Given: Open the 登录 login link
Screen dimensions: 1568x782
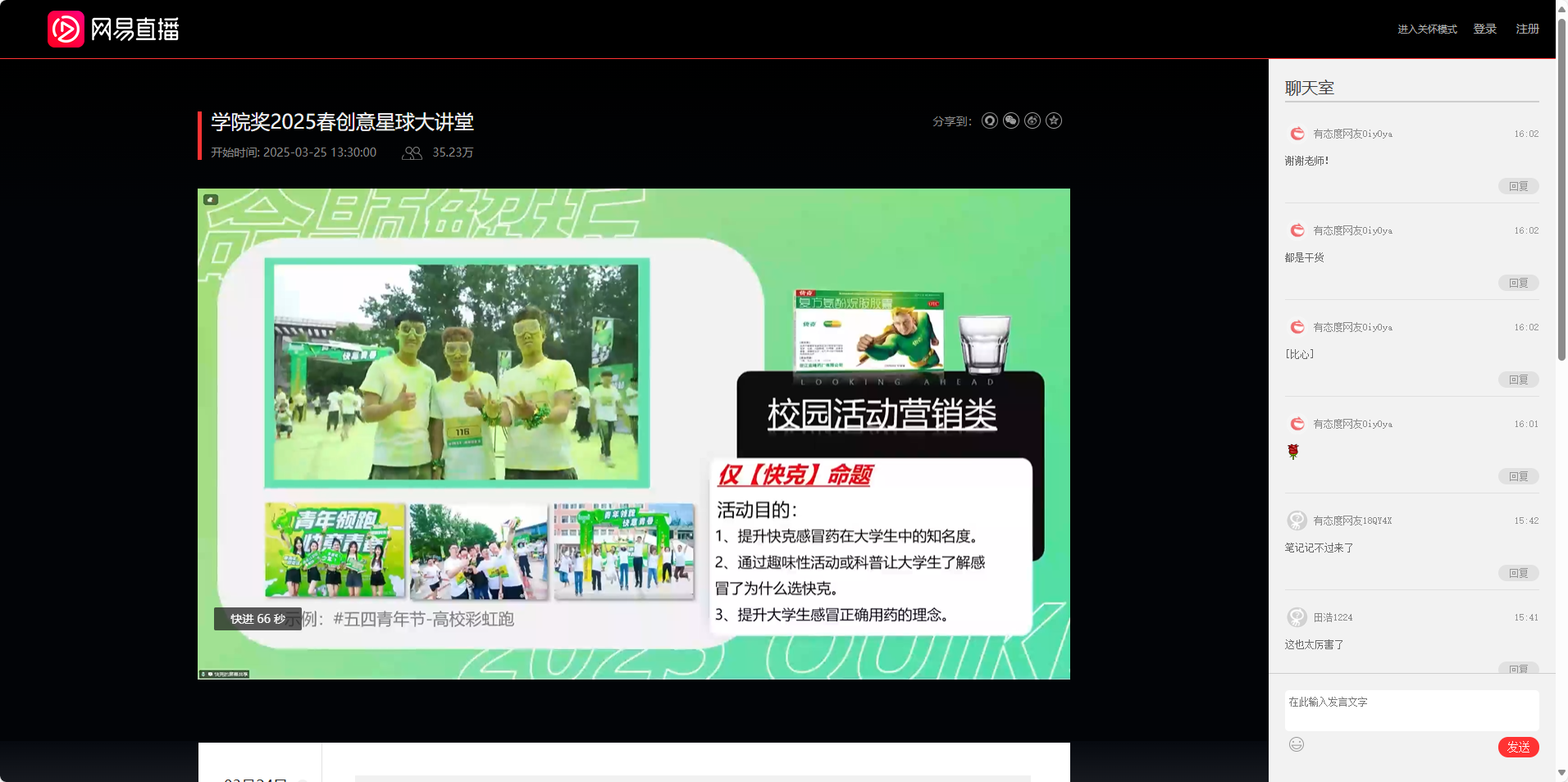Looking at the screenshot, I should [x=1484, y=29].
